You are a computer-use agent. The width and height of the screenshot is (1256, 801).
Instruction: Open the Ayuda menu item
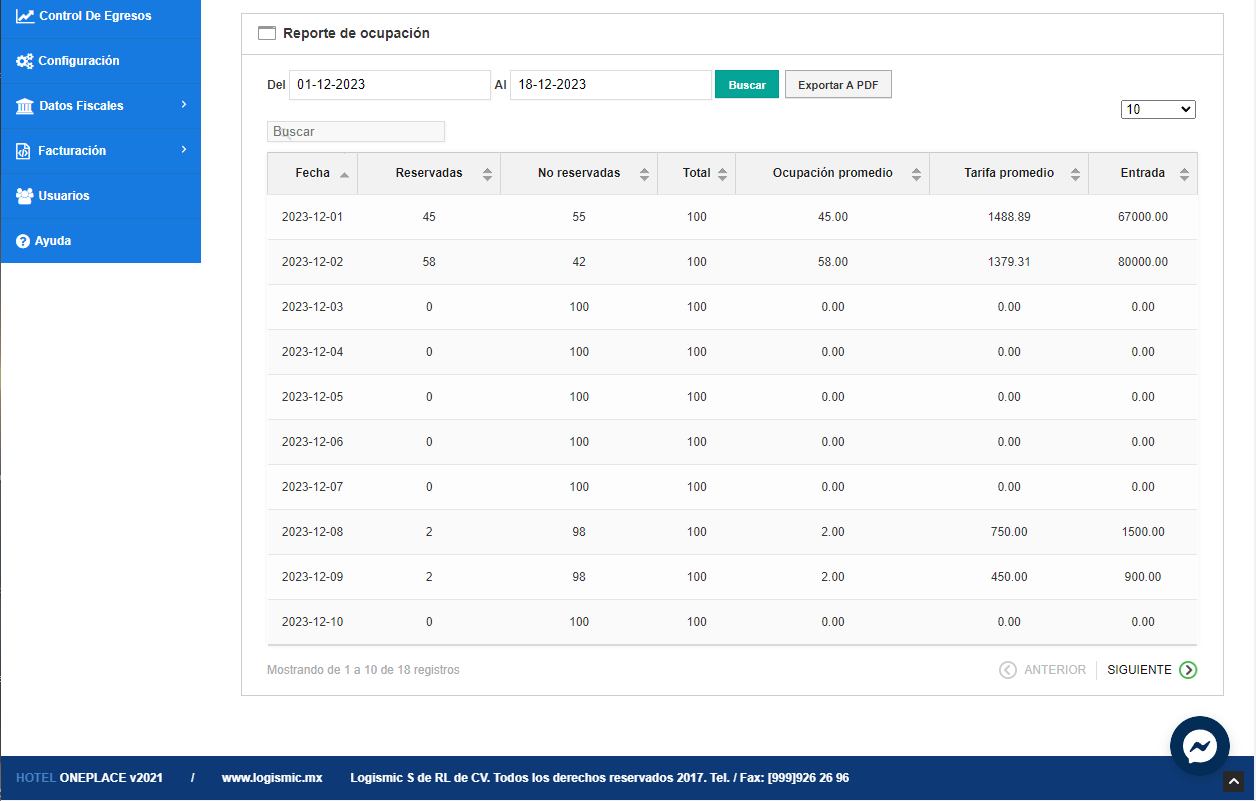[x=53, y=241]
